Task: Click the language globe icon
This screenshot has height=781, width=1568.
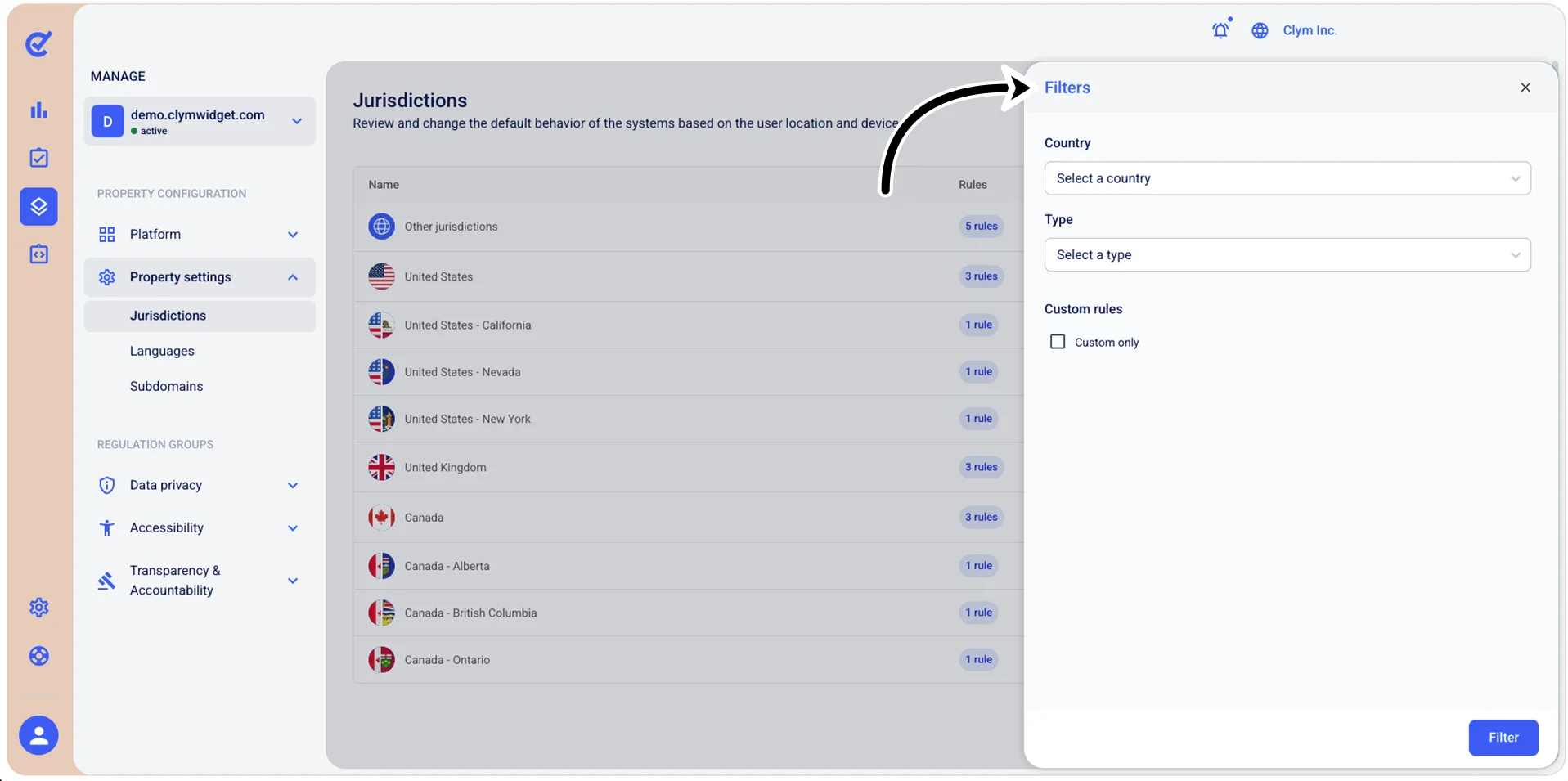Action: click(1260, 30)
